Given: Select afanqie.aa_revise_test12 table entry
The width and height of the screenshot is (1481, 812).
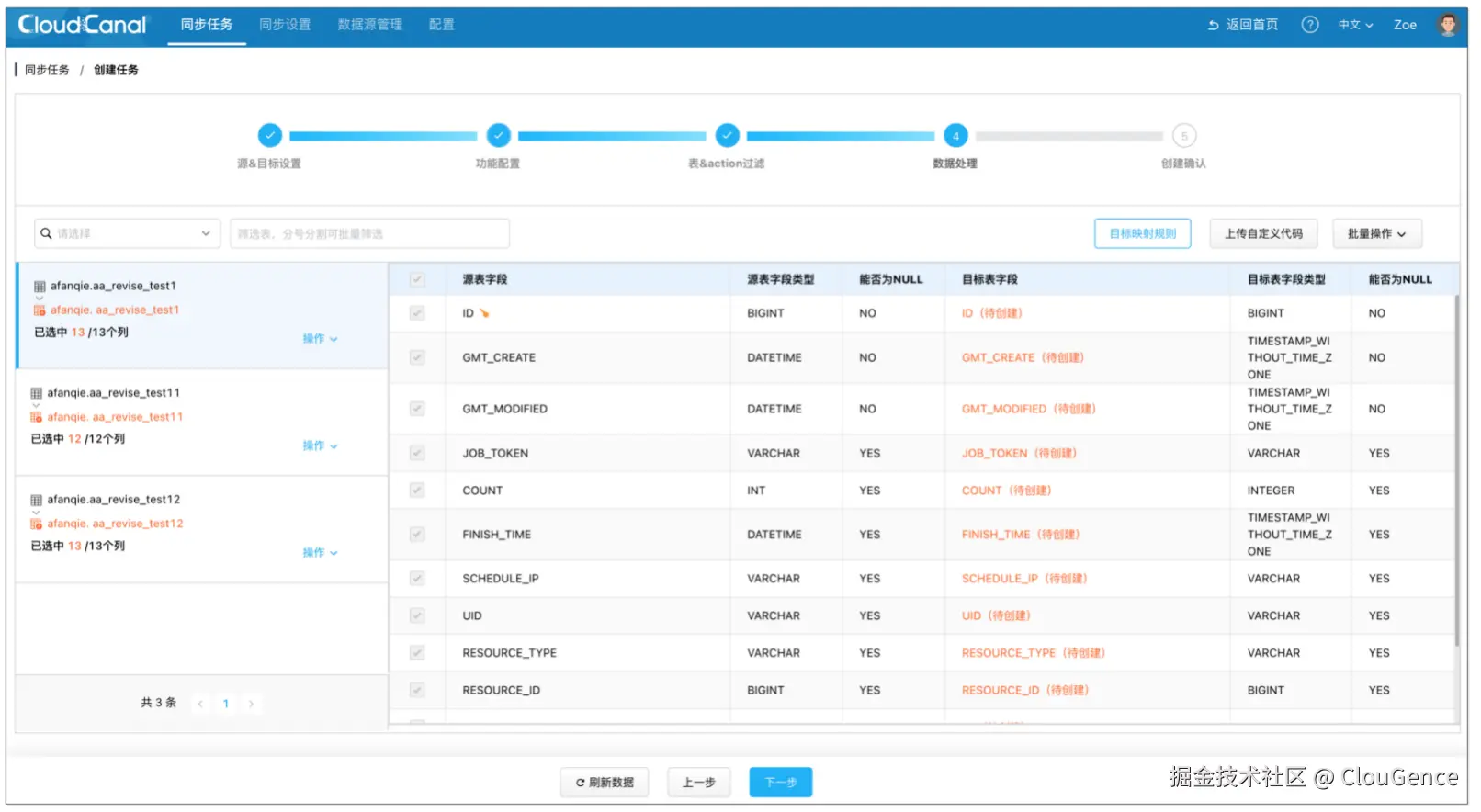Looking at the screenshot, I should click(x=202, y=530).
